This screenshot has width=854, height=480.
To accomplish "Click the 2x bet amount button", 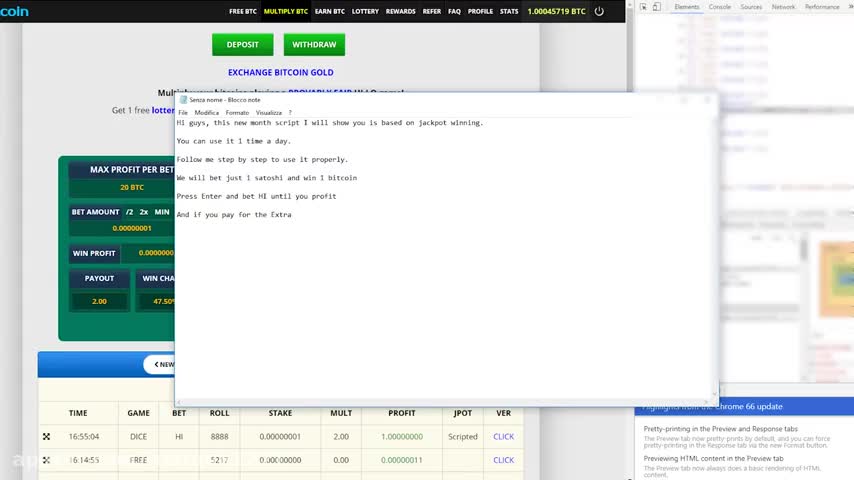I will point(144,212).
